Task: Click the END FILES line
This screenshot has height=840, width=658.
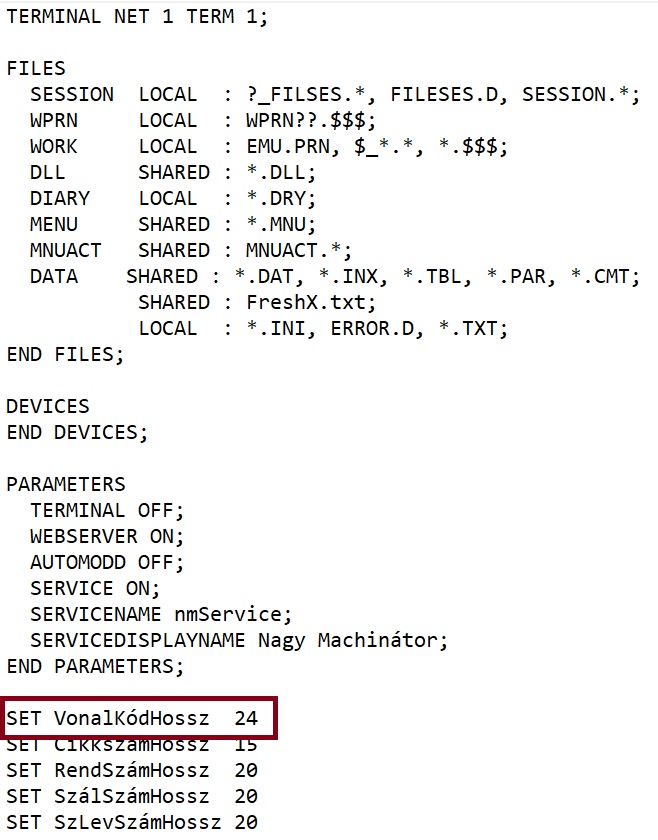Action: (66, 355)
